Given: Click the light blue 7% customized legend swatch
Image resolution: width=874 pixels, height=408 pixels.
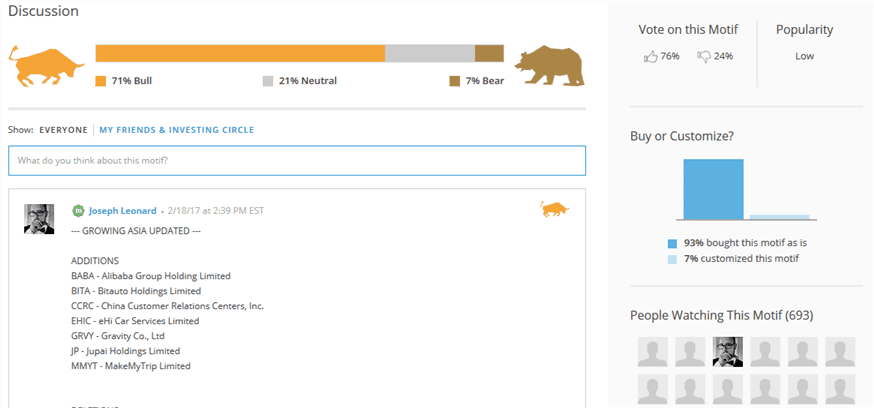Looking at the screenshot, I should [673, 259].
